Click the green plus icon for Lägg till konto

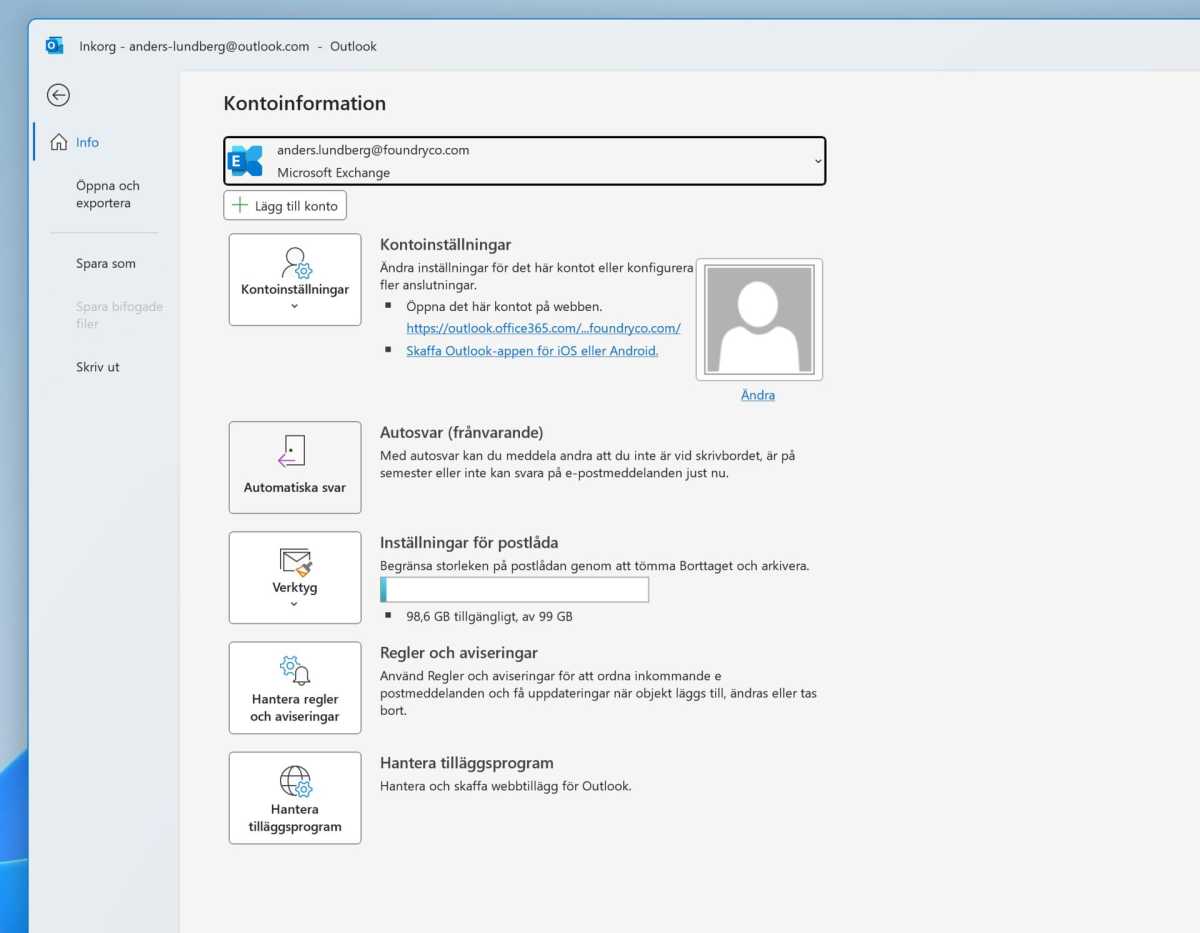[239, 206]
